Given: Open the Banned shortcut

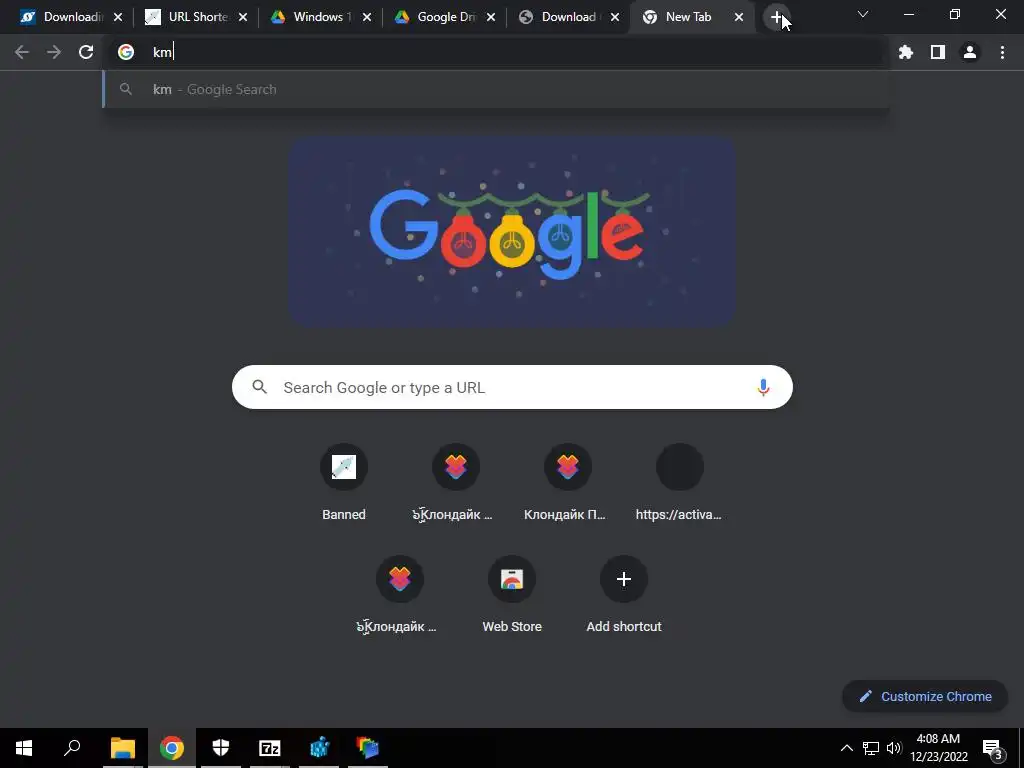Looking at the screenshot, I should (x=344, y=482).
